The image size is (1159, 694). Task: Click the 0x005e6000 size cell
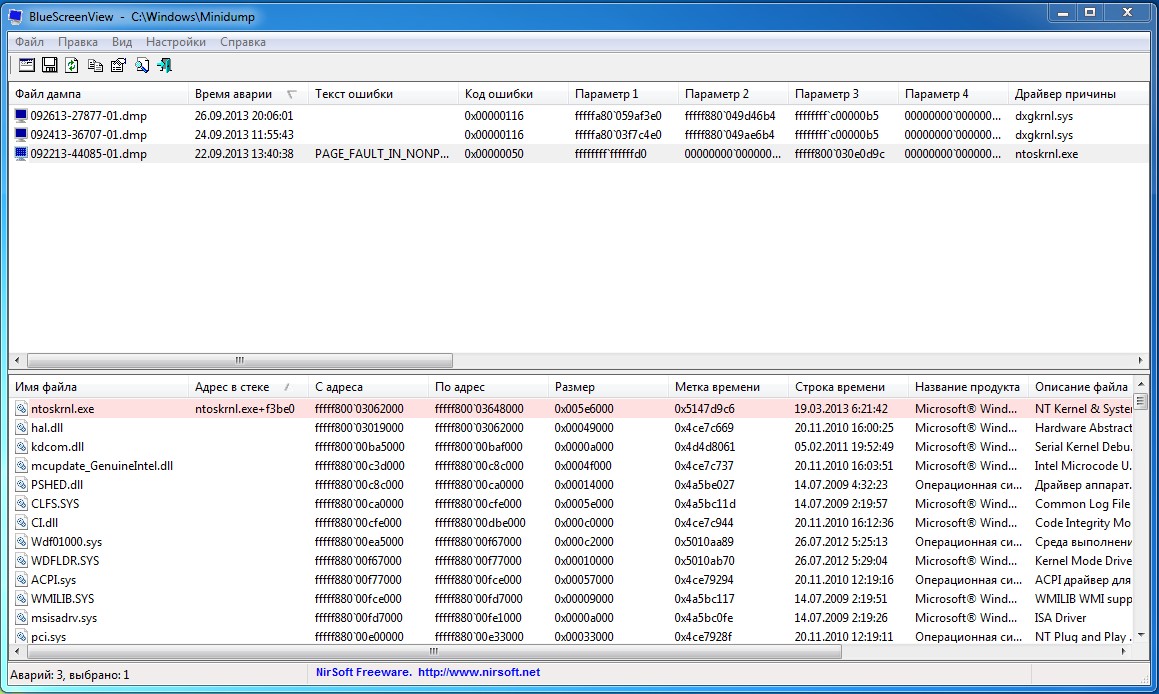click(584, 409)
